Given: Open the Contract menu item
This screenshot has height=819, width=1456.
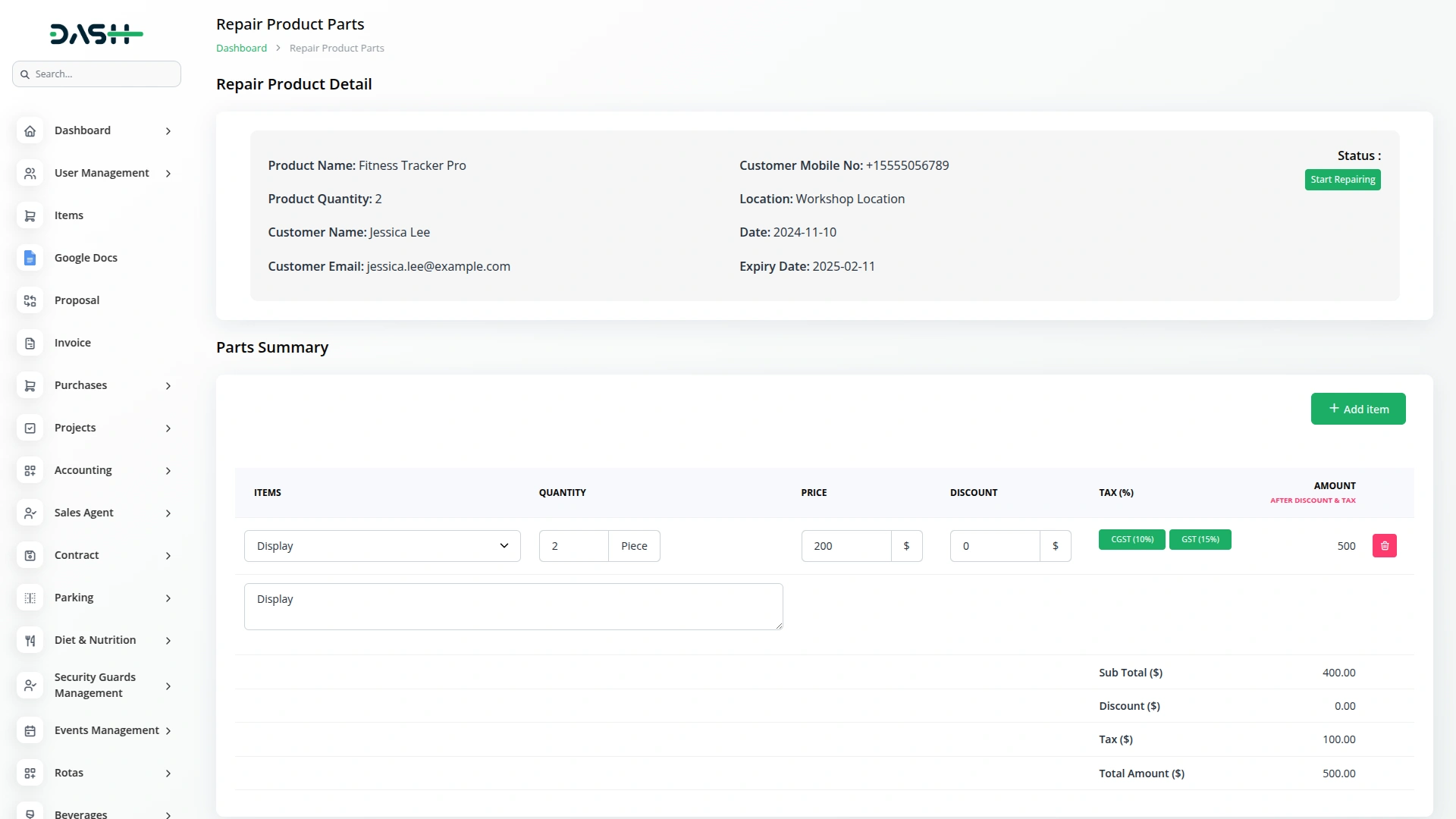Looking at the screenshot, I should [77, 555].
